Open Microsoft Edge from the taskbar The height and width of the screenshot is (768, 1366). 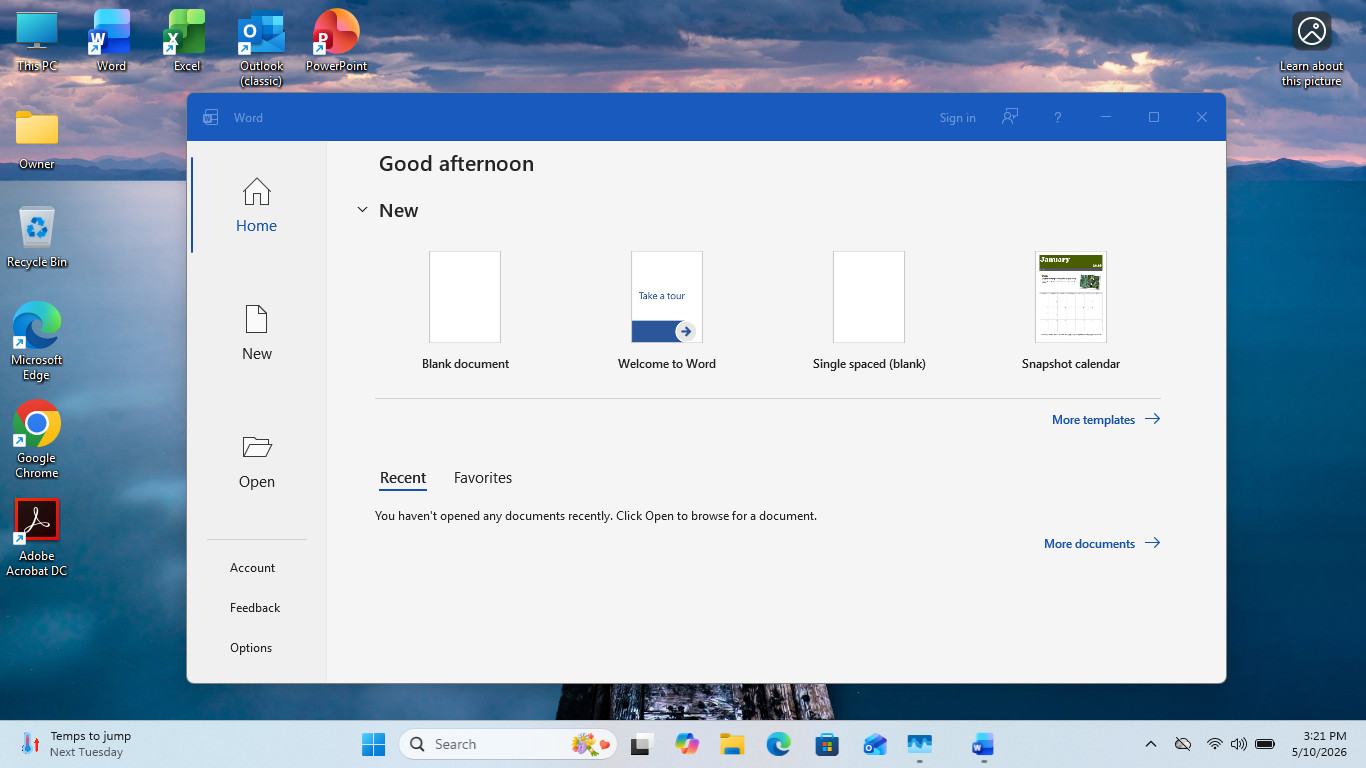pyautogui.click(x=779, y=744)
